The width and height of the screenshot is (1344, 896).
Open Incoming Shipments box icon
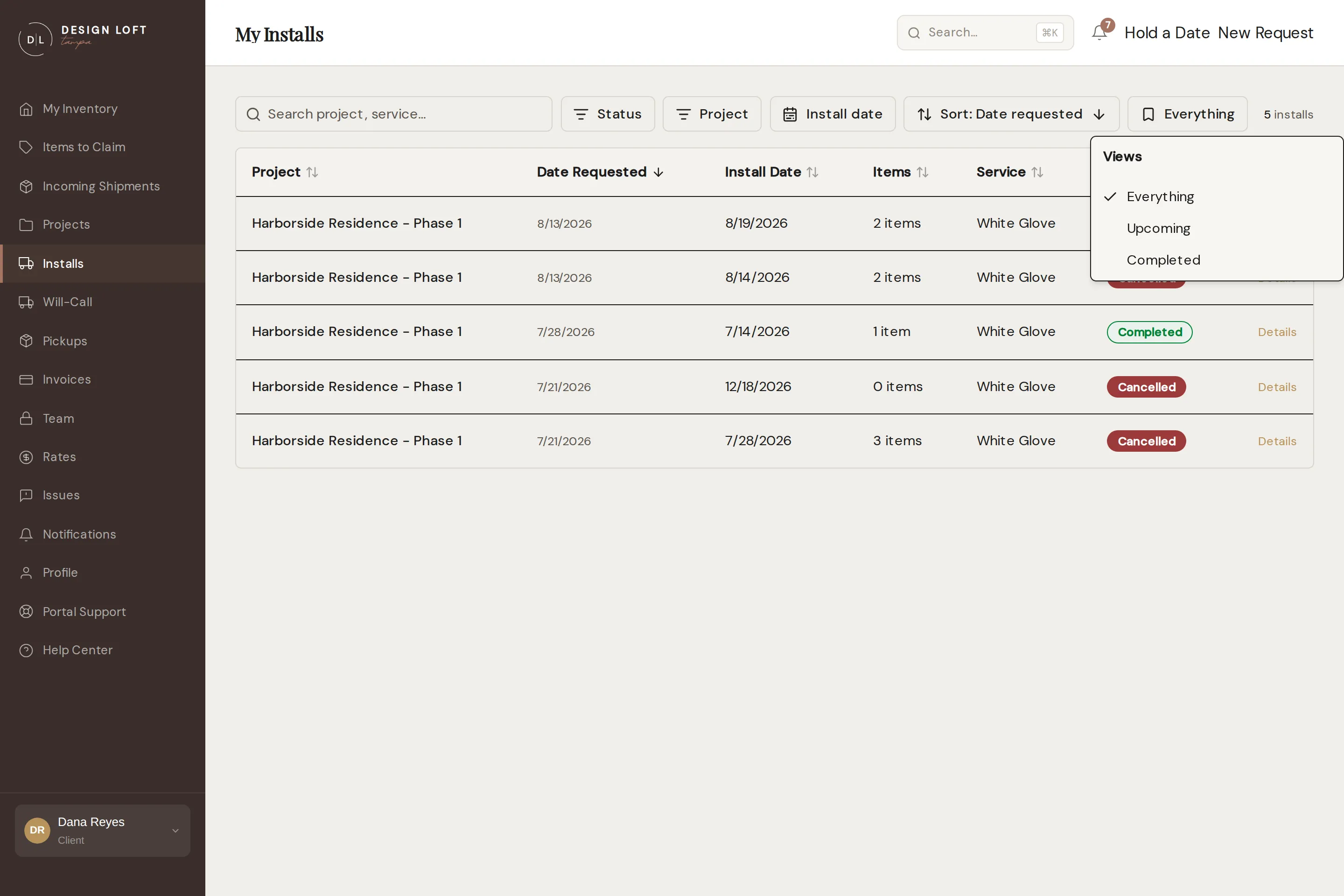26,186
